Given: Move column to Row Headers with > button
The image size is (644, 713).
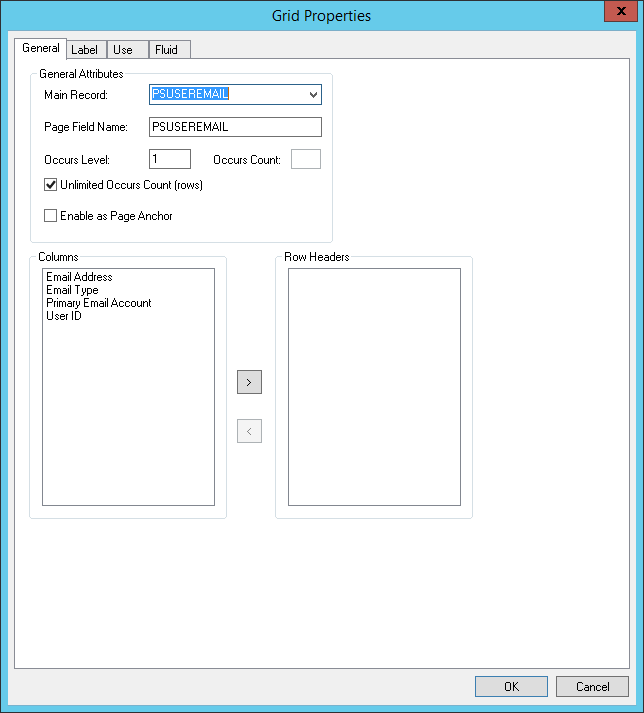Looking at the screenshot, I should (249, 382).
